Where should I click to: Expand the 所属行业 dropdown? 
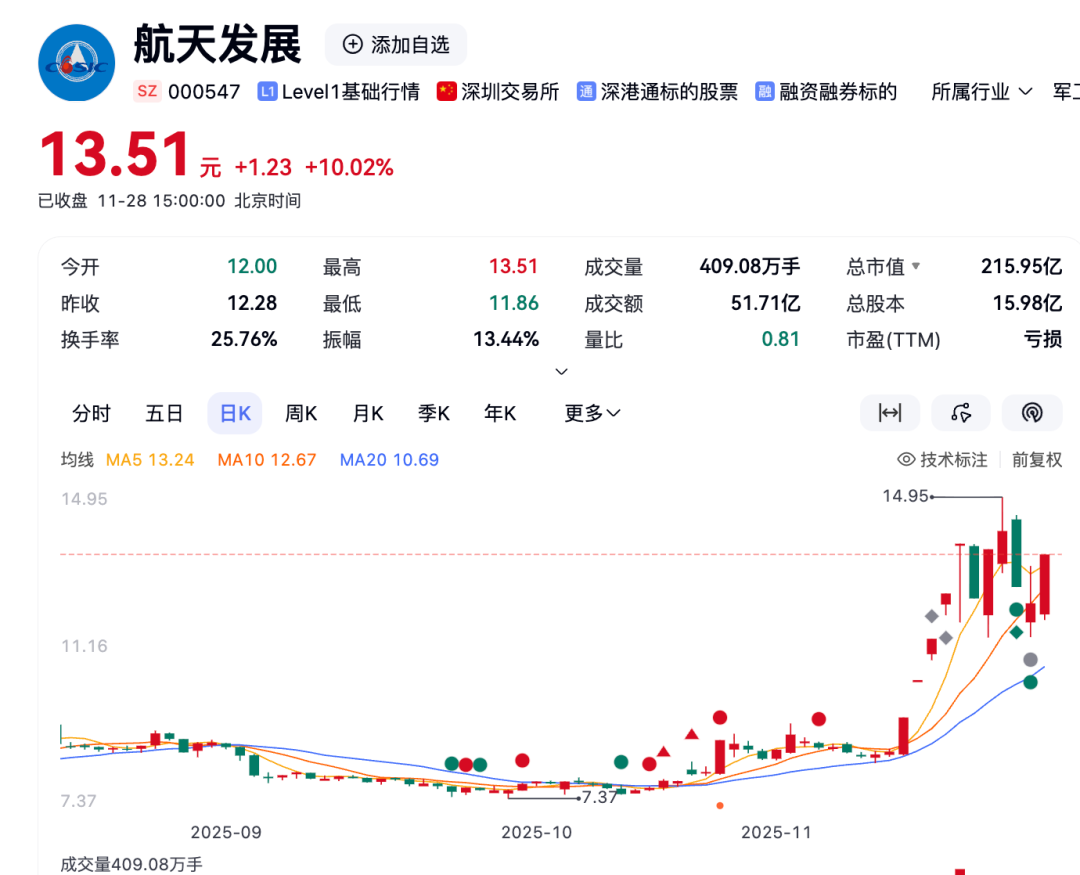click(982, 92)
